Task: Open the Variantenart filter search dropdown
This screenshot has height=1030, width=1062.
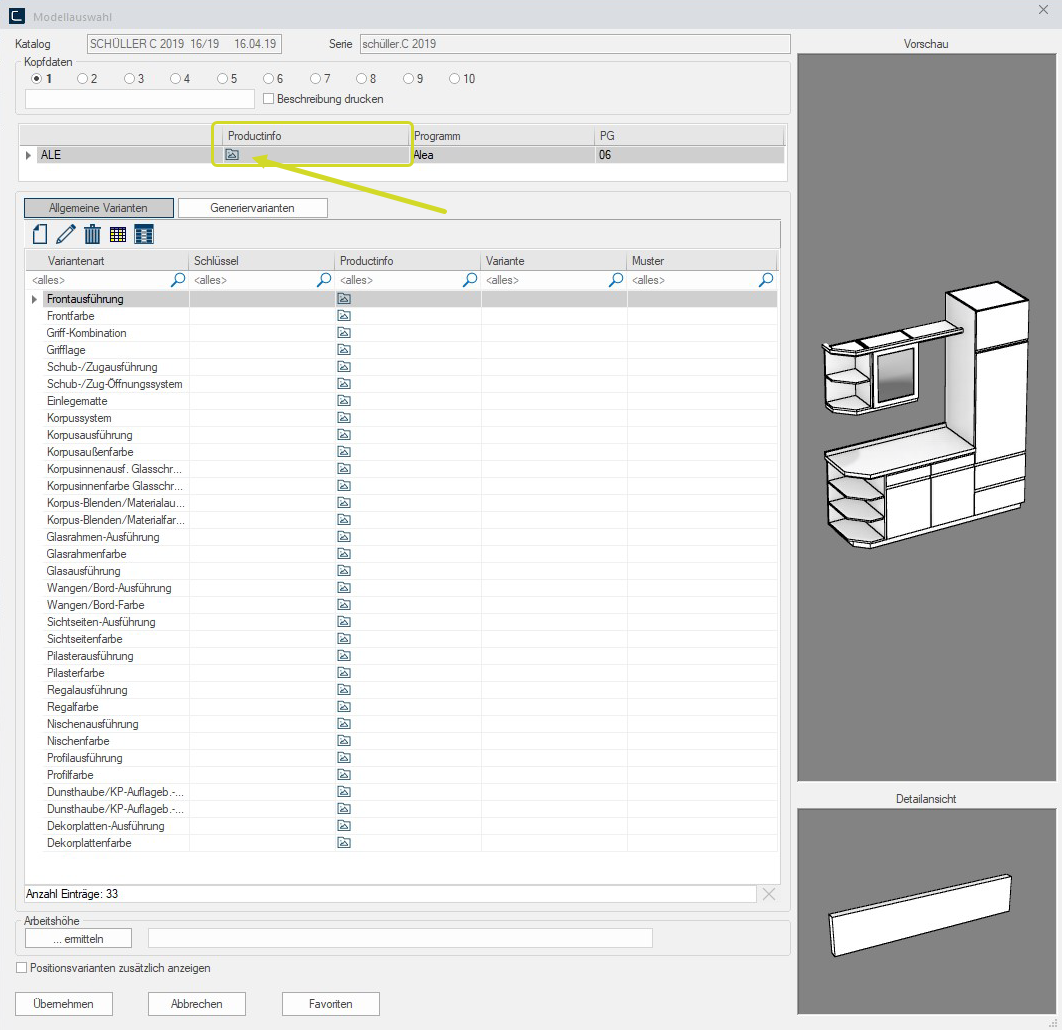Action: pos(178,281)
